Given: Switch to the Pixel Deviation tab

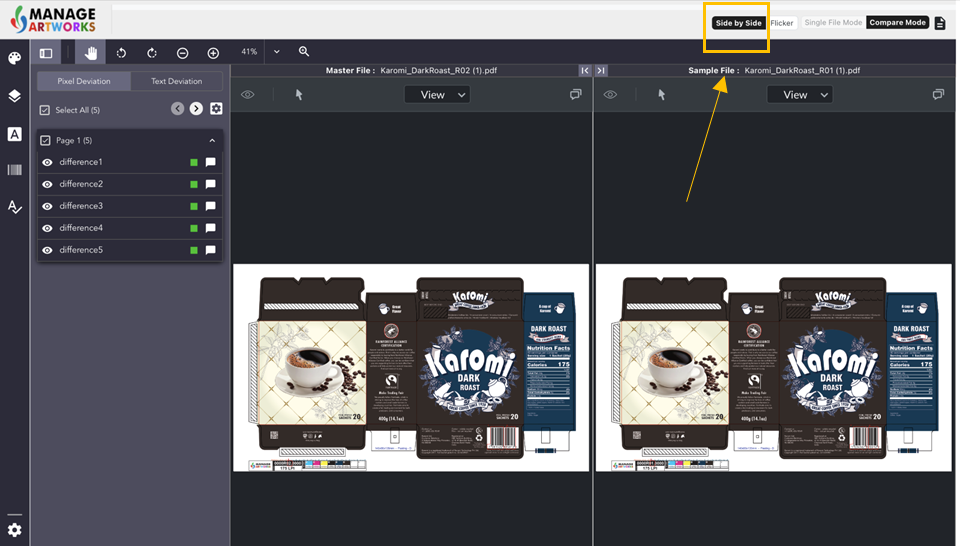Looking at the screenshot, I should (84, 81).
